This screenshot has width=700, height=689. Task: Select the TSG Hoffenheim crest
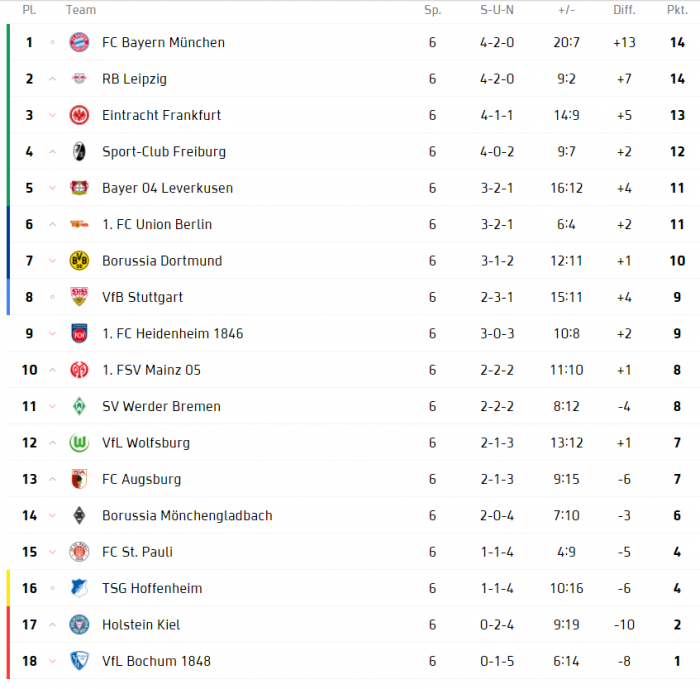79,588
